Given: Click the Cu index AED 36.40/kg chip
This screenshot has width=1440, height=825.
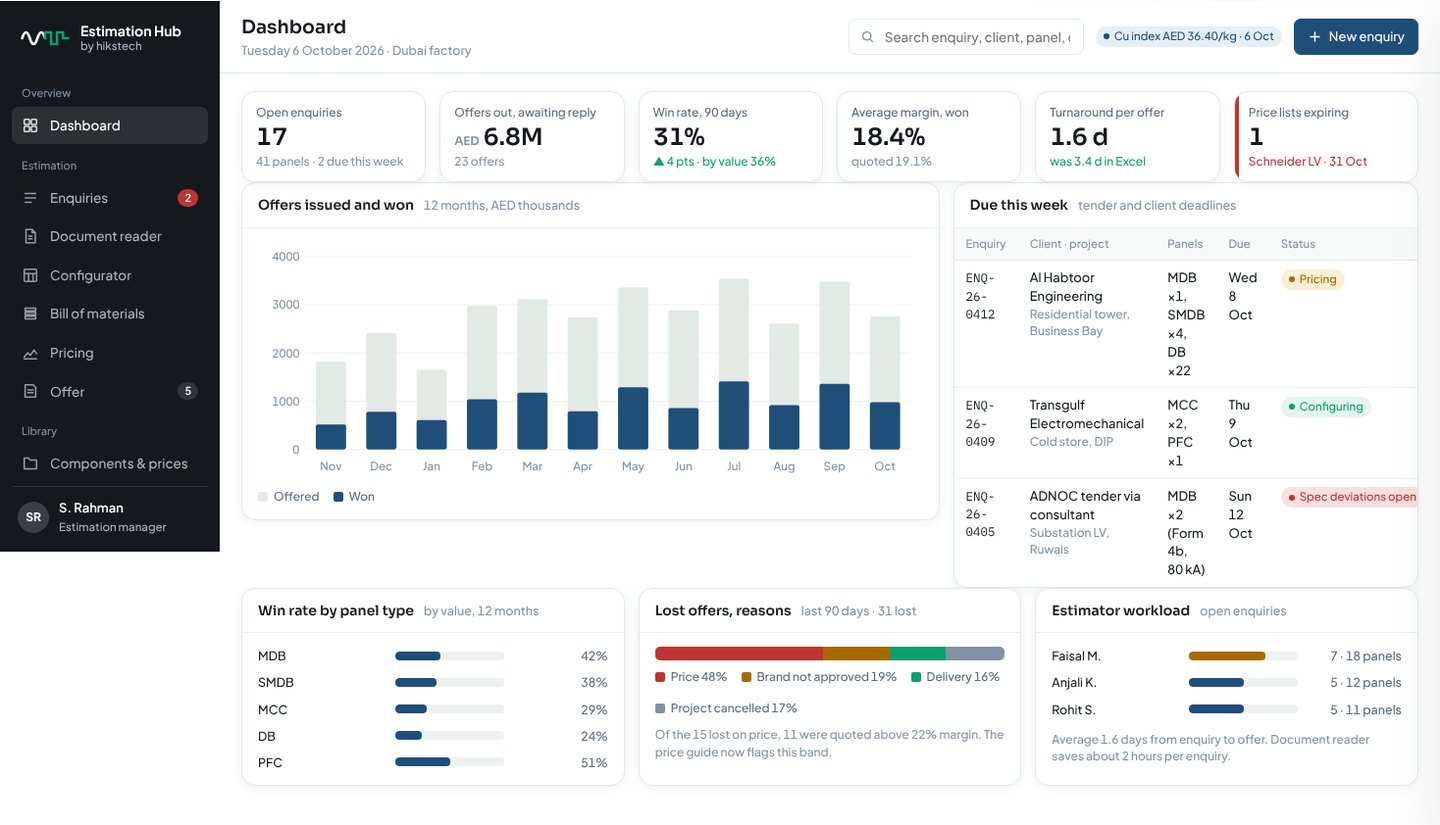Looking at the screenshot, I should [1188, 37].
